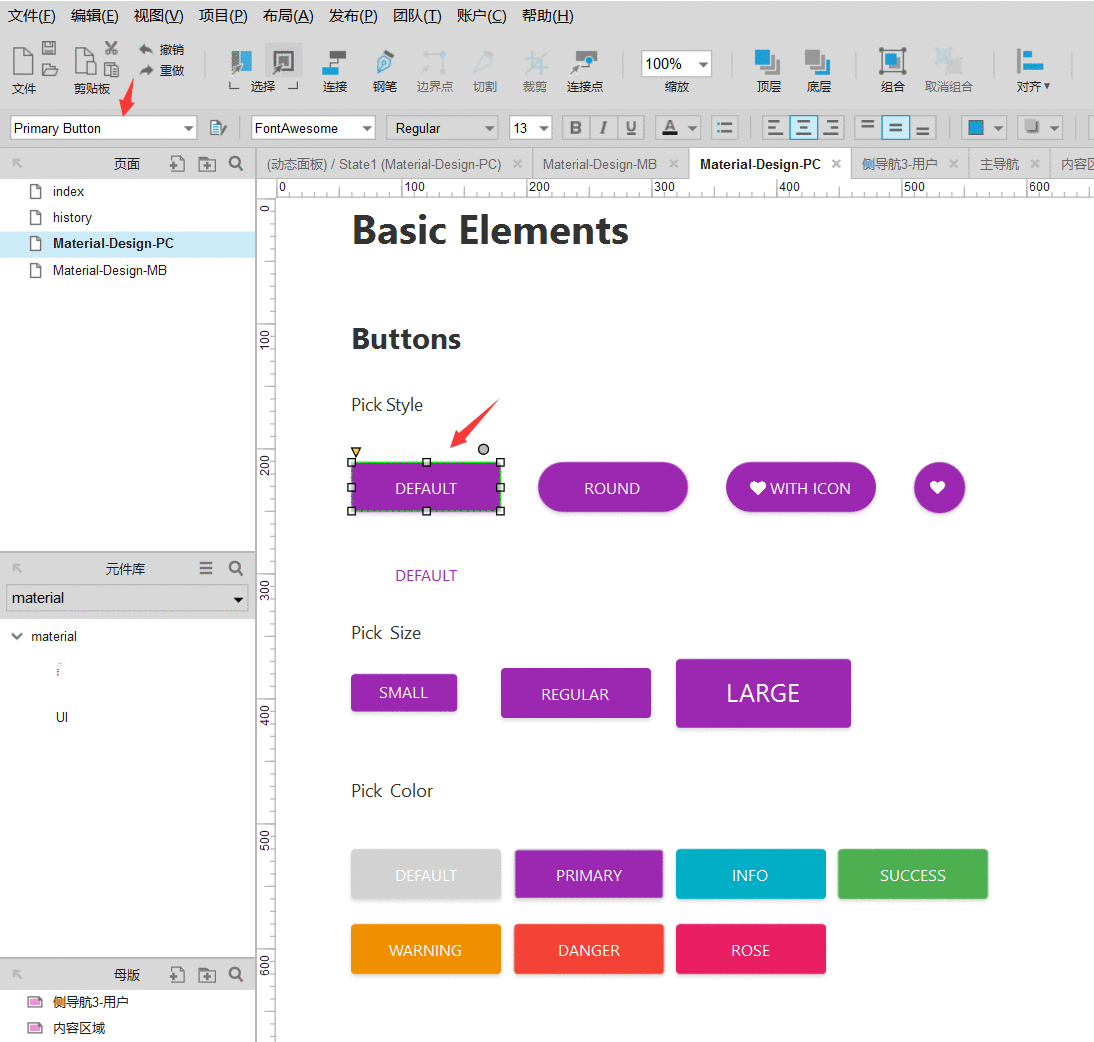Search masters with magnifier icon
This screenshot has height=1042, width=1094.
coord(236,974)
